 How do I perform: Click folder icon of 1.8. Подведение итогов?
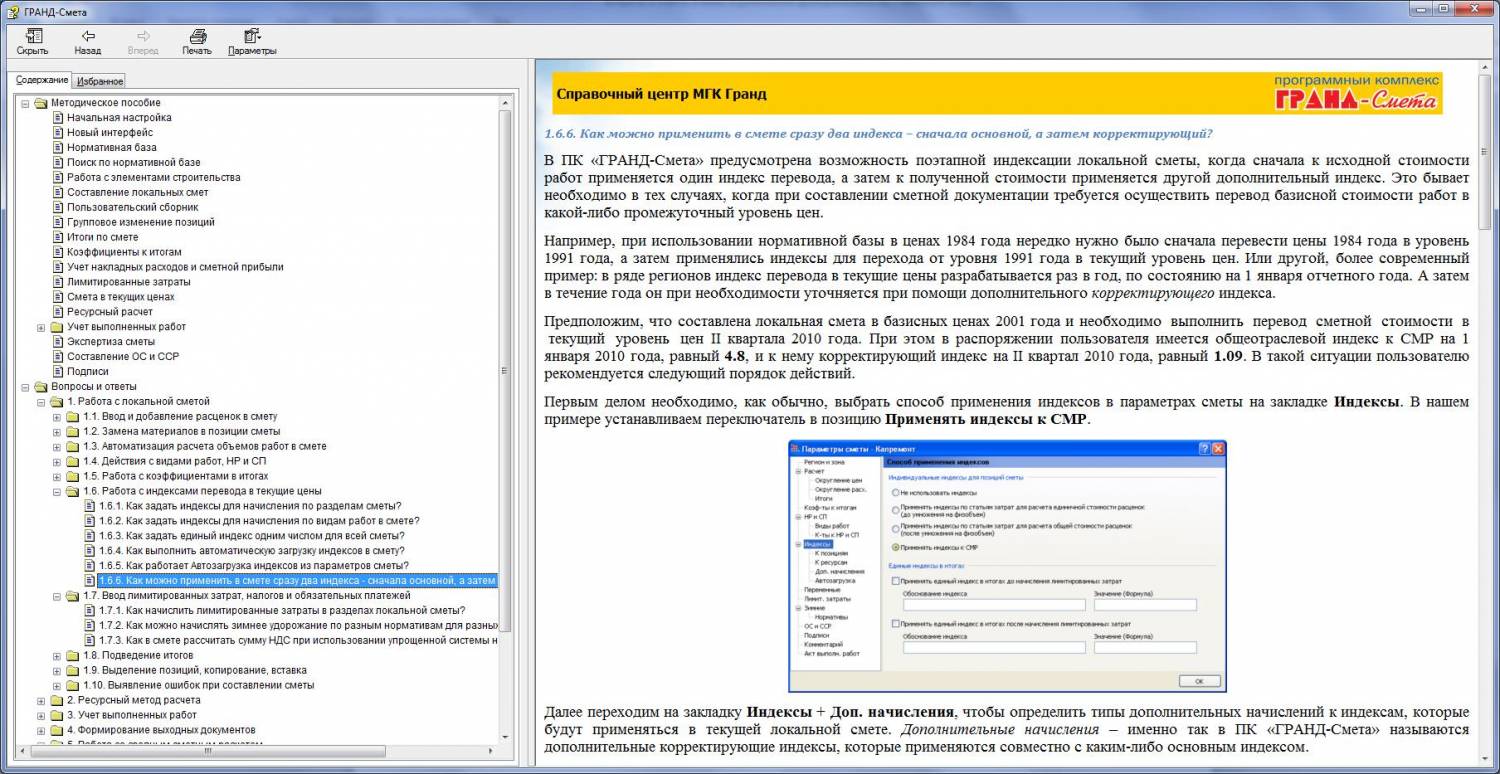(x=72, y=656)
